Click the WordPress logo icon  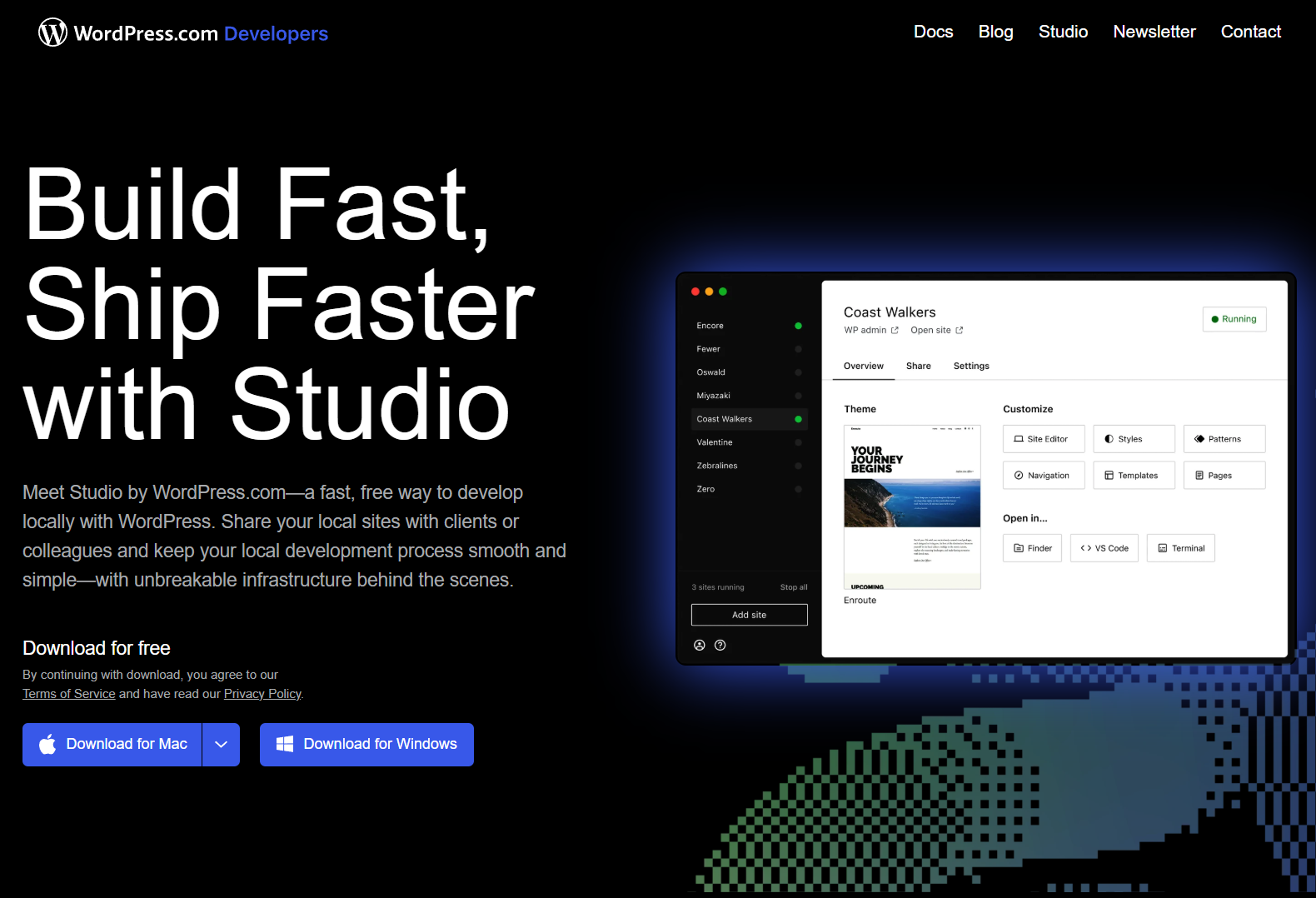[52, 32]
